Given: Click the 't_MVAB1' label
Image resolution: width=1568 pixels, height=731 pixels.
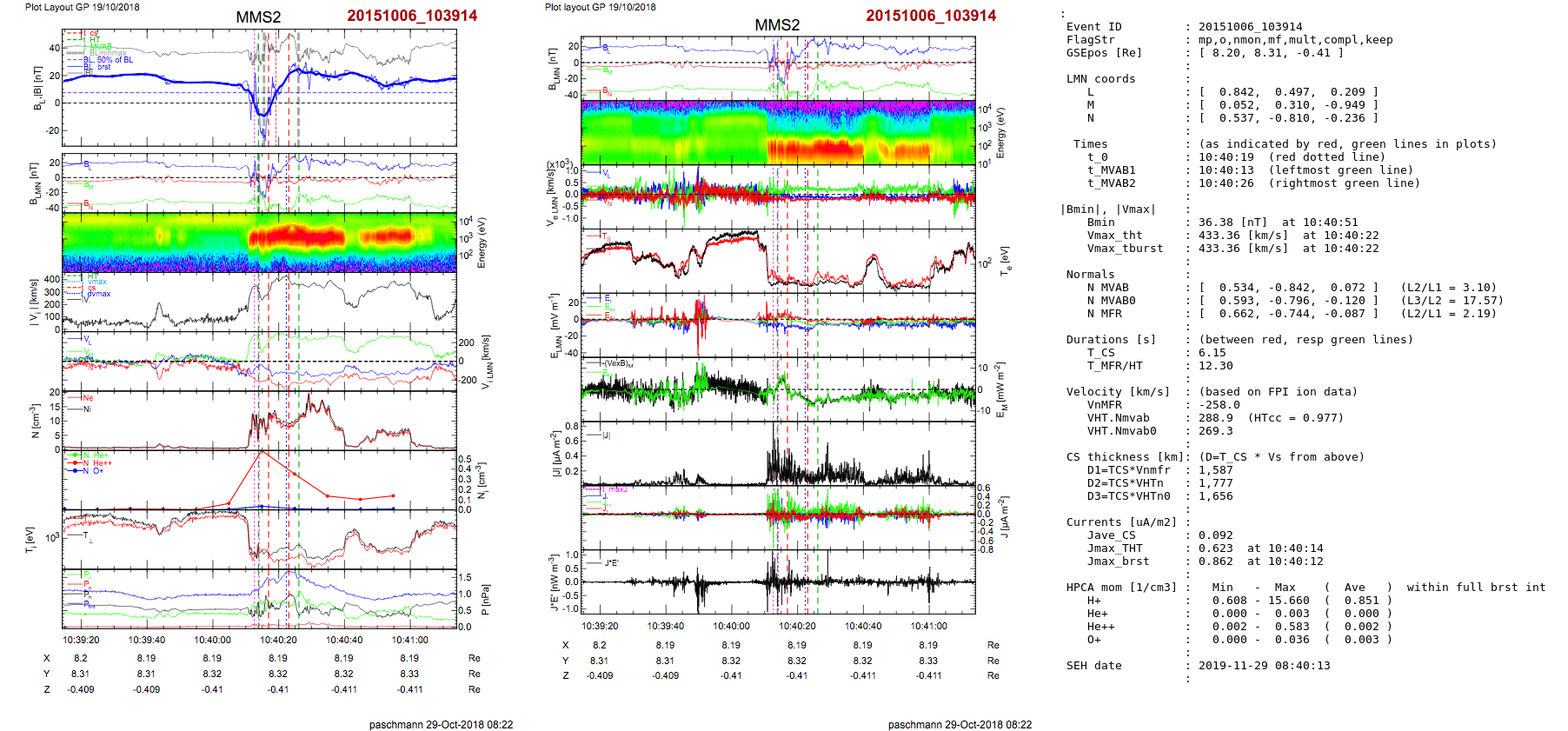Looking at the screenshot, I should pos(1111,170).
